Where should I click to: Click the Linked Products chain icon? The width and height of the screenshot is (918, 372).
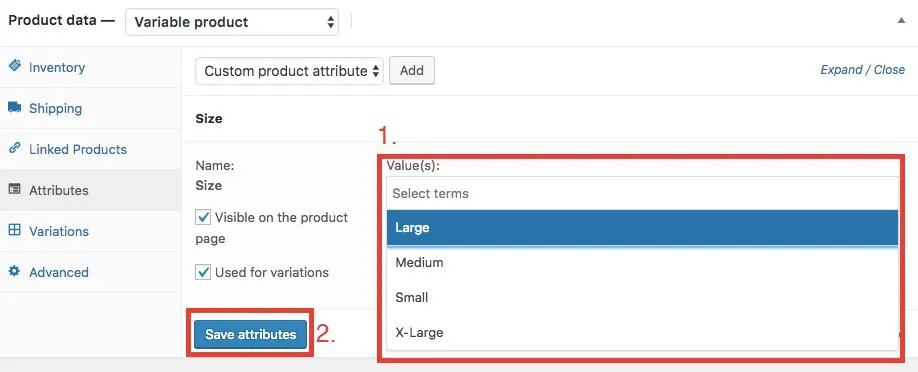coord(15,148)
